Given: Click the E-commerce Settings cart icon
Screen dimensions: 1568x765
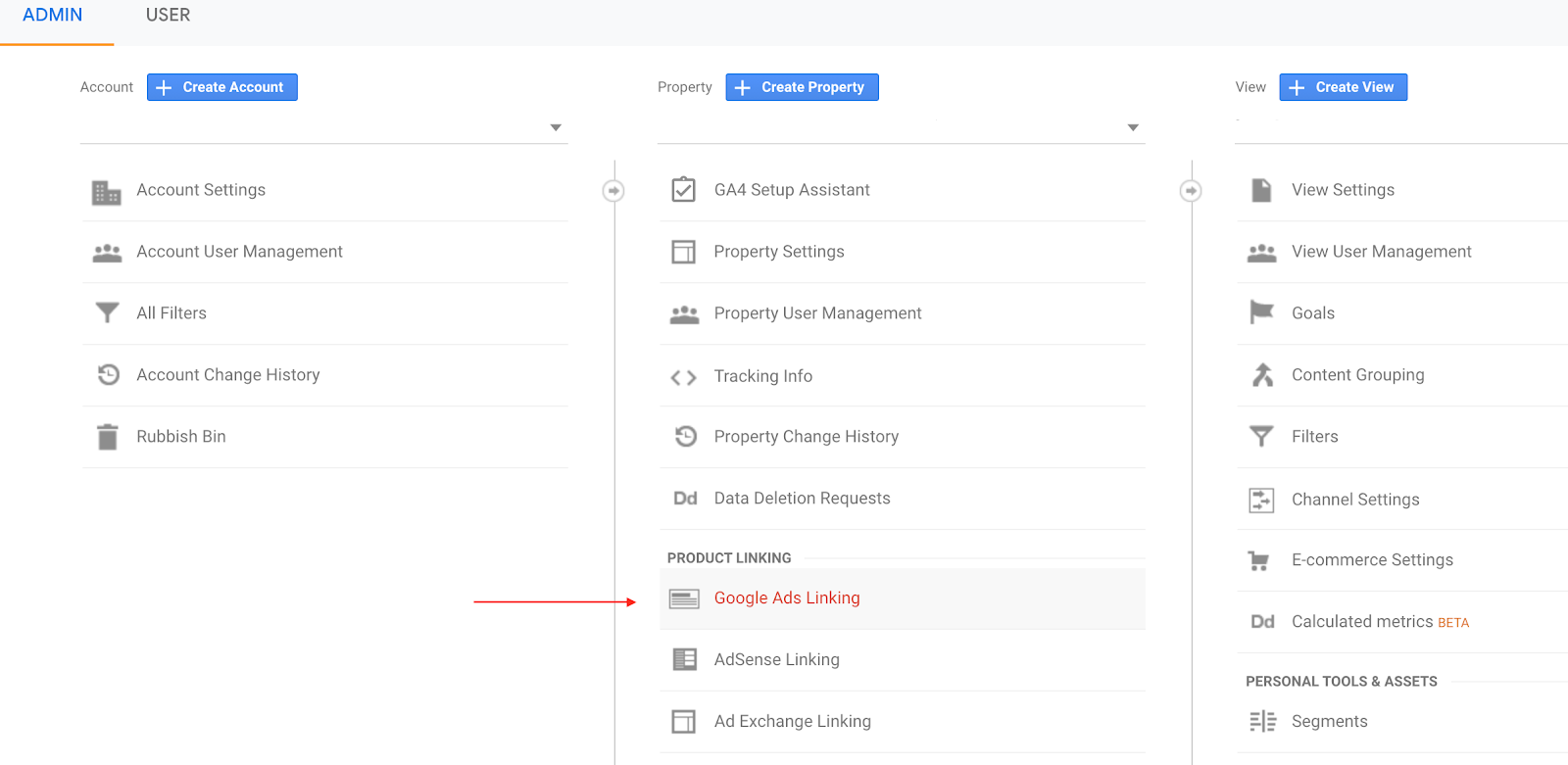Looking at the screenshot, I should point(1259,560).
